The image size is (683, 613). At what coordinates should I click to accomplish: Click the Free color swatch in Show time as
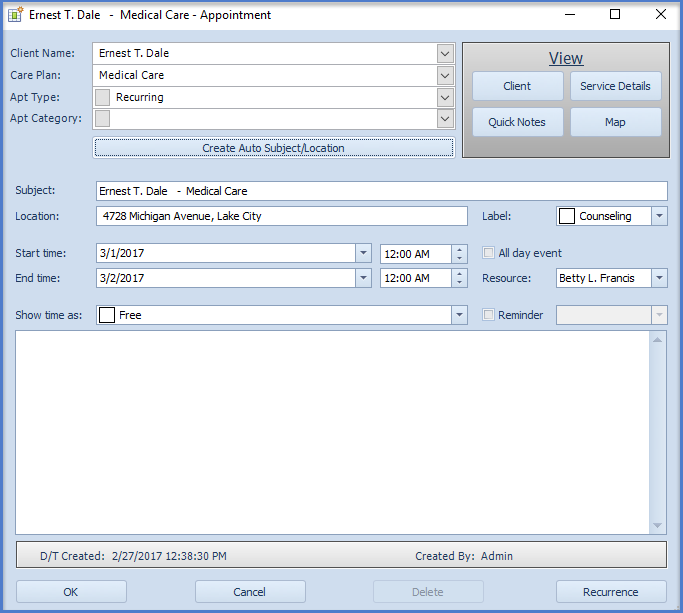(x=107, y=315)
